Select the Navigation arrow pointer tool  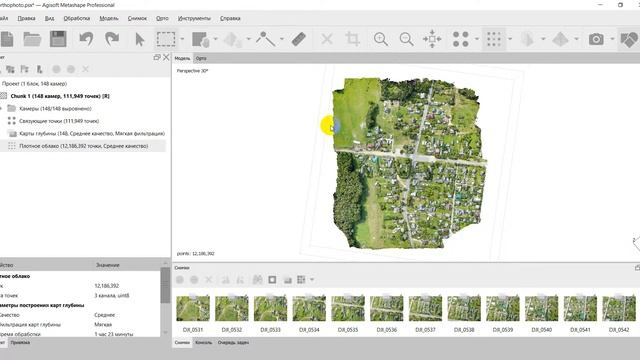click(x=140, y=39)
